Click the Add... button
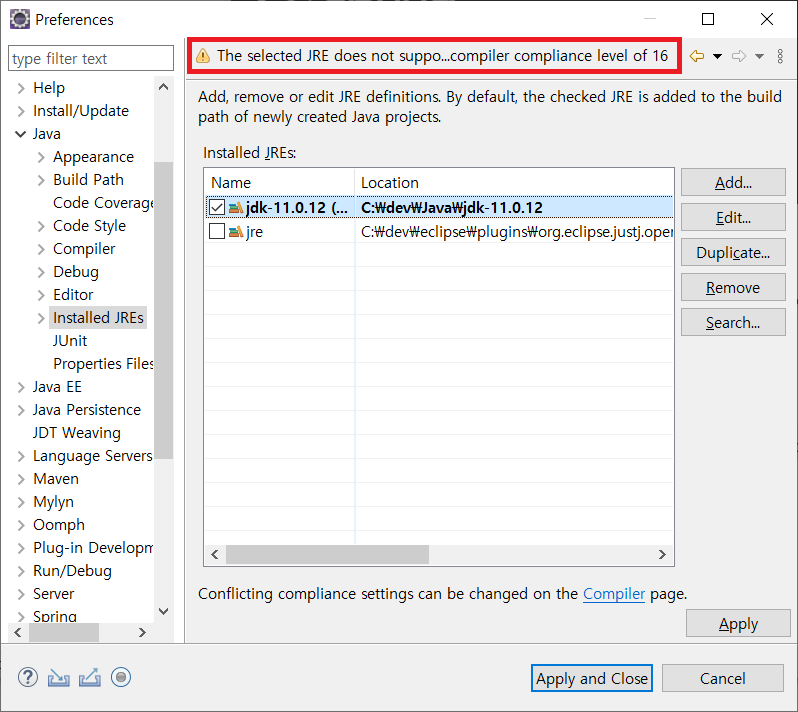Image resolution: width=798 pixels, height=712 pixels. 733,182
